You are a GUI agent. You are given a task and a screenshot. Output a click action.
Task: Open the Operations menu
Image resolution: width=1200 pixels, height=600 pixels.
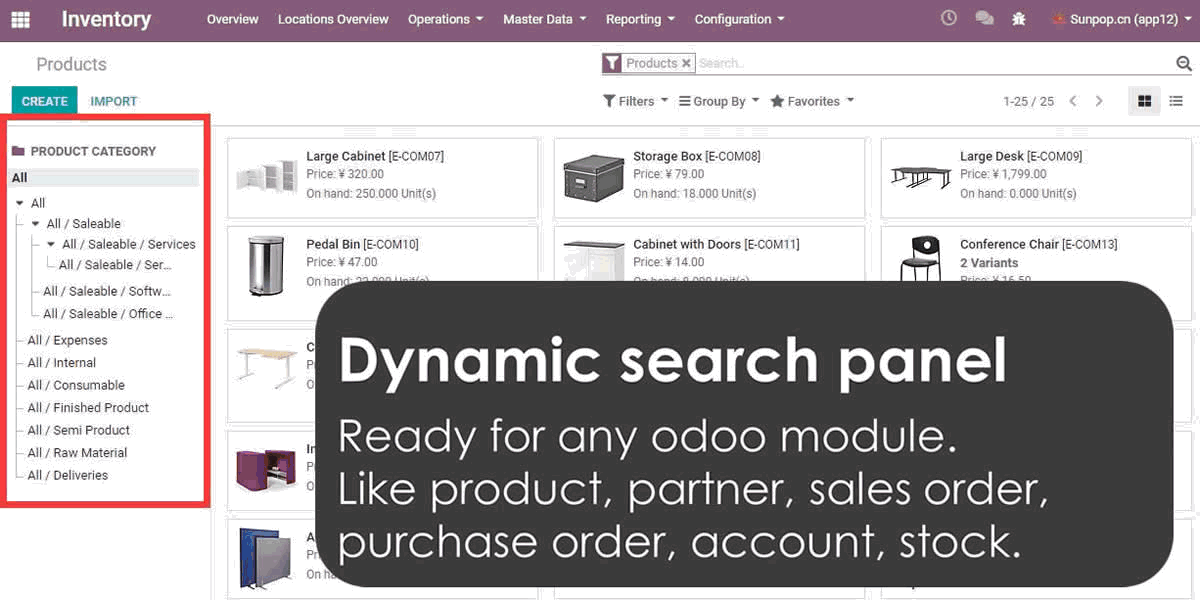pos(445,19)
